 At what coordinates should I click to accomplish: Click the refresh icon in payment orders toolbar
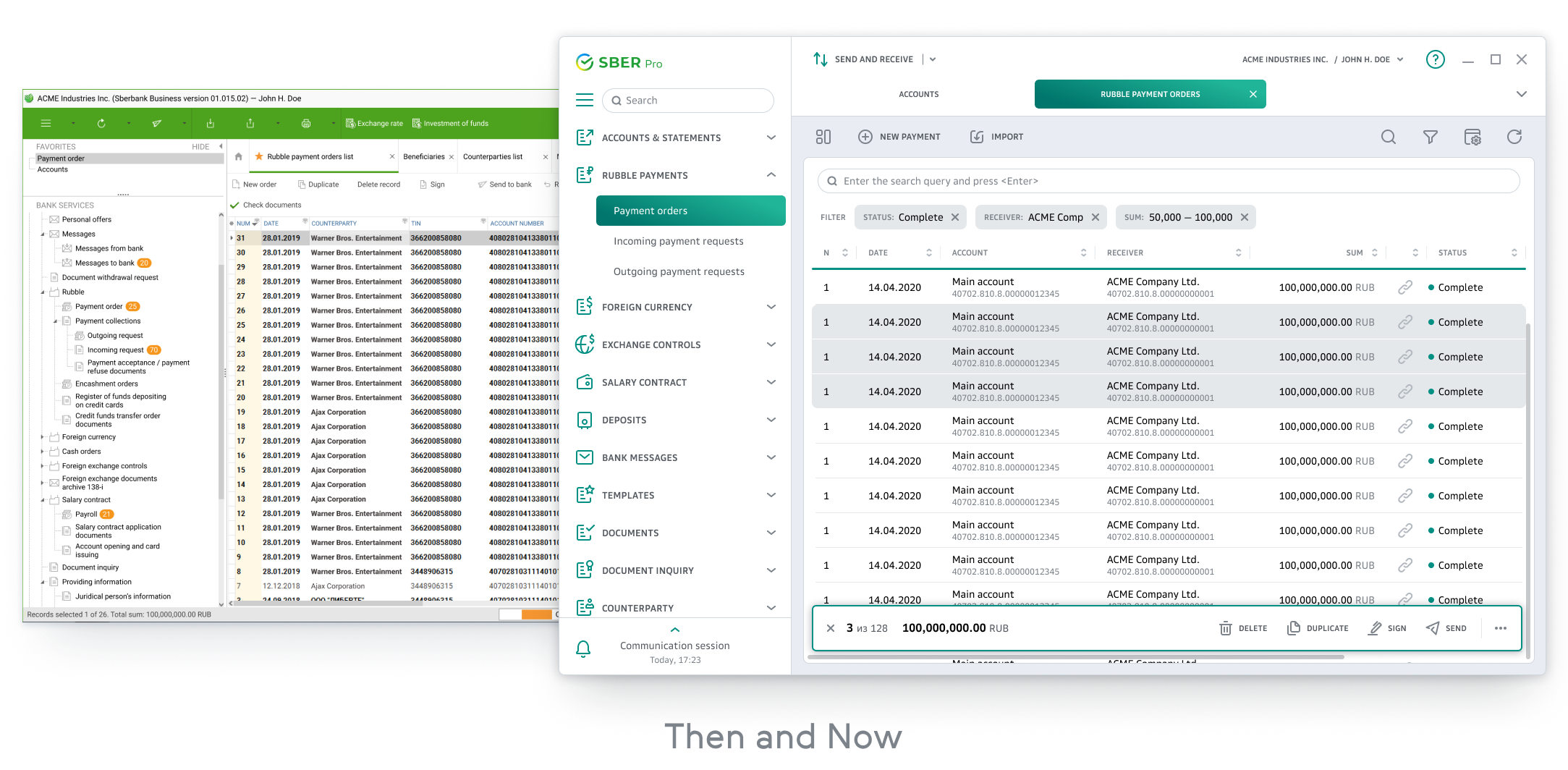pos(1514,137)
